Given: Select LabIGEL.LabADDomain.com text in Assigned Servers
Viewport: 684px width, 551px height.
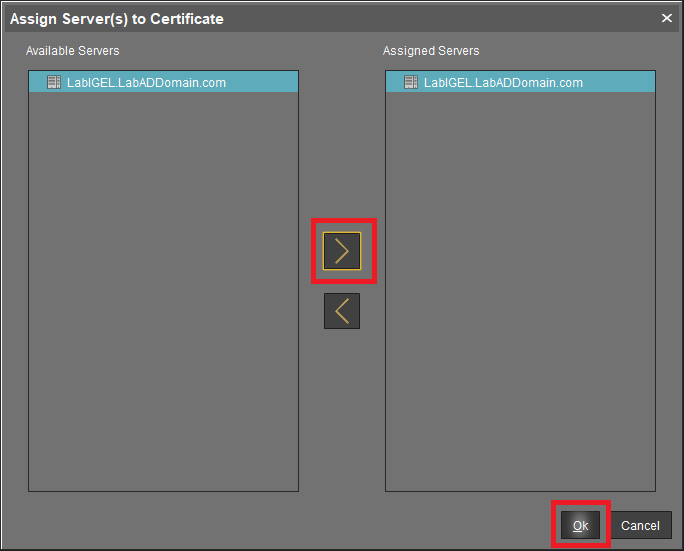Looking at the screenshot, I should 503,82.
